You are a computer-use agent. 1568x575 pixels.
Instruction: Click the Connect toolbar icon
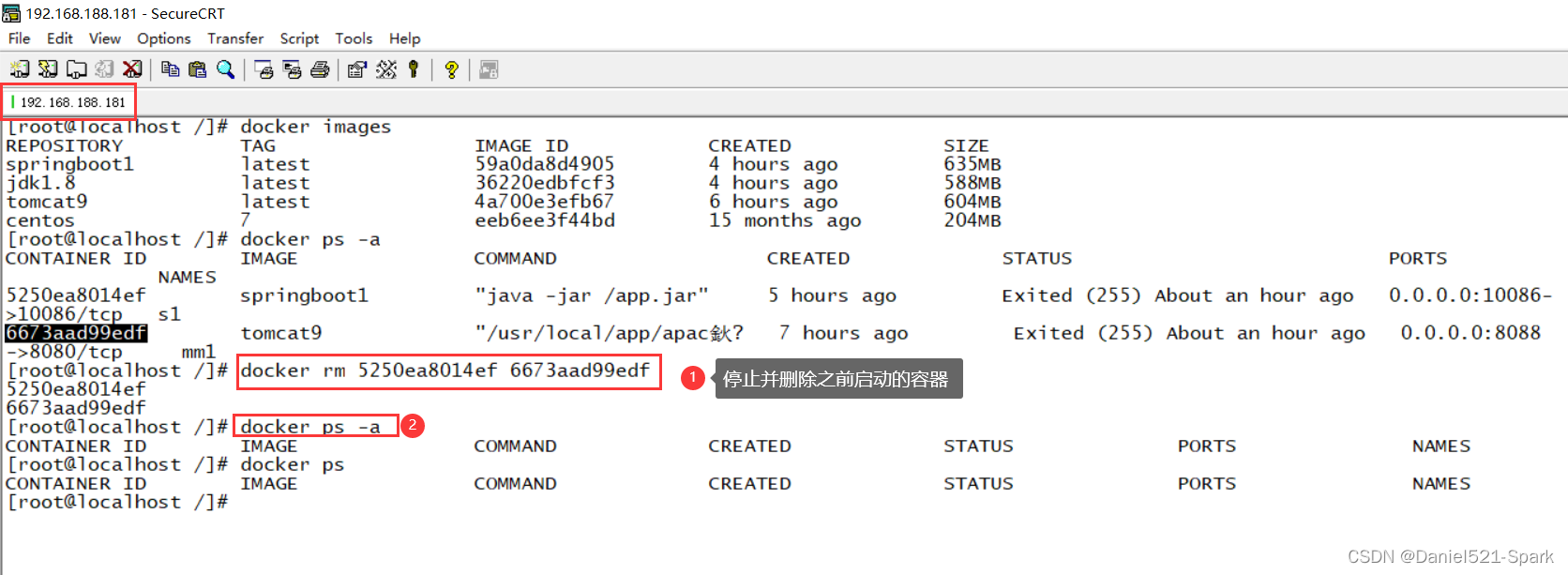[20, 69]
